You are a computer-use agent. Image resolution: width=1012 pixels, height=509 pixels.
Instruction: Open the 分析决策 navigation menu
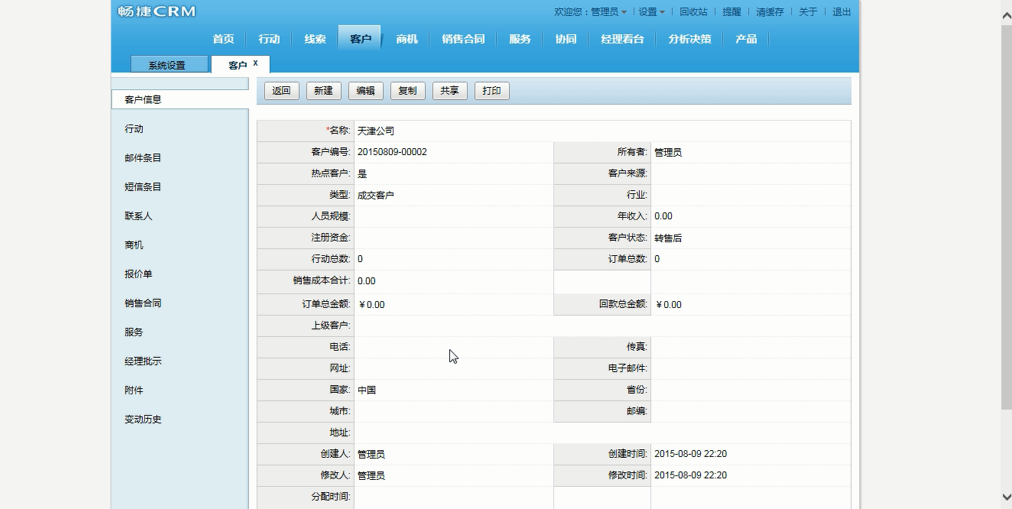(x=689, y=39)
